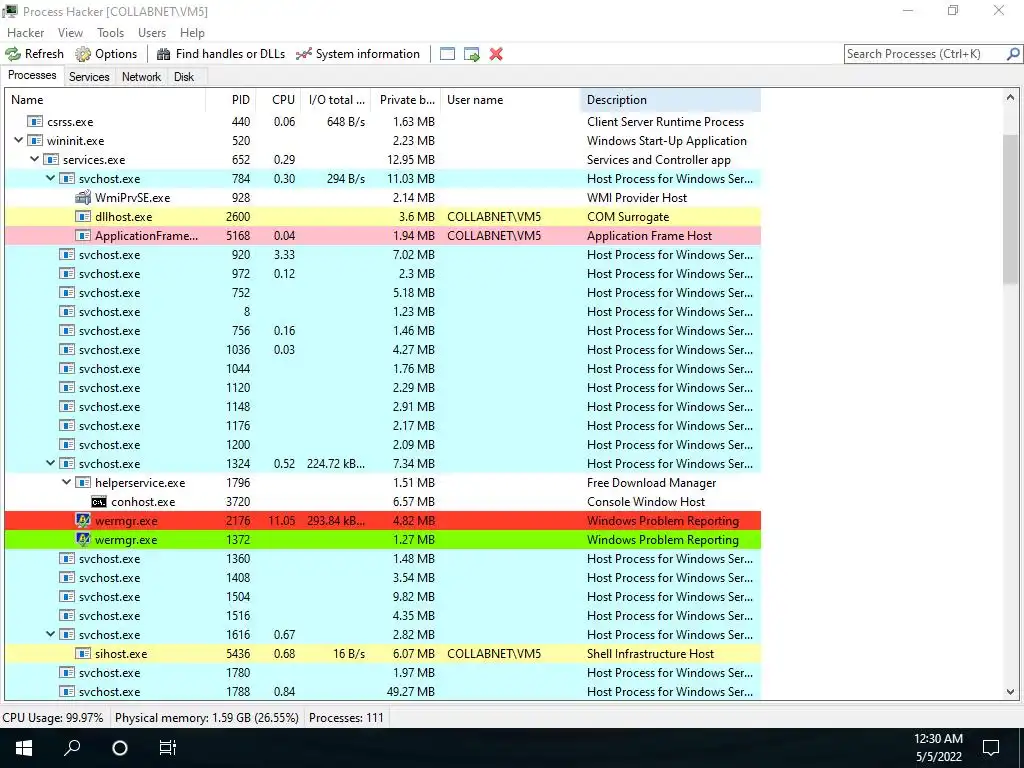Click the dllhost.exe process icon

[x=83, y=216]
